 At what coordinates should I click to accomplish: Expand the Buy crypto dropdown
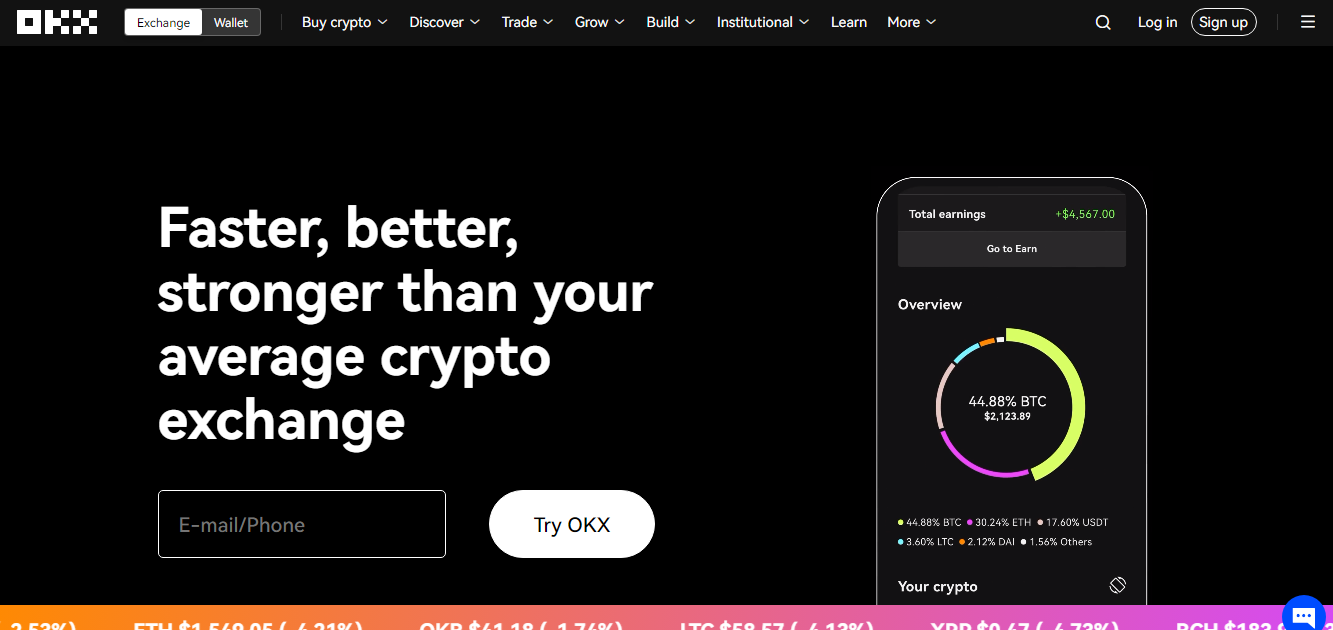pos(345,22)
